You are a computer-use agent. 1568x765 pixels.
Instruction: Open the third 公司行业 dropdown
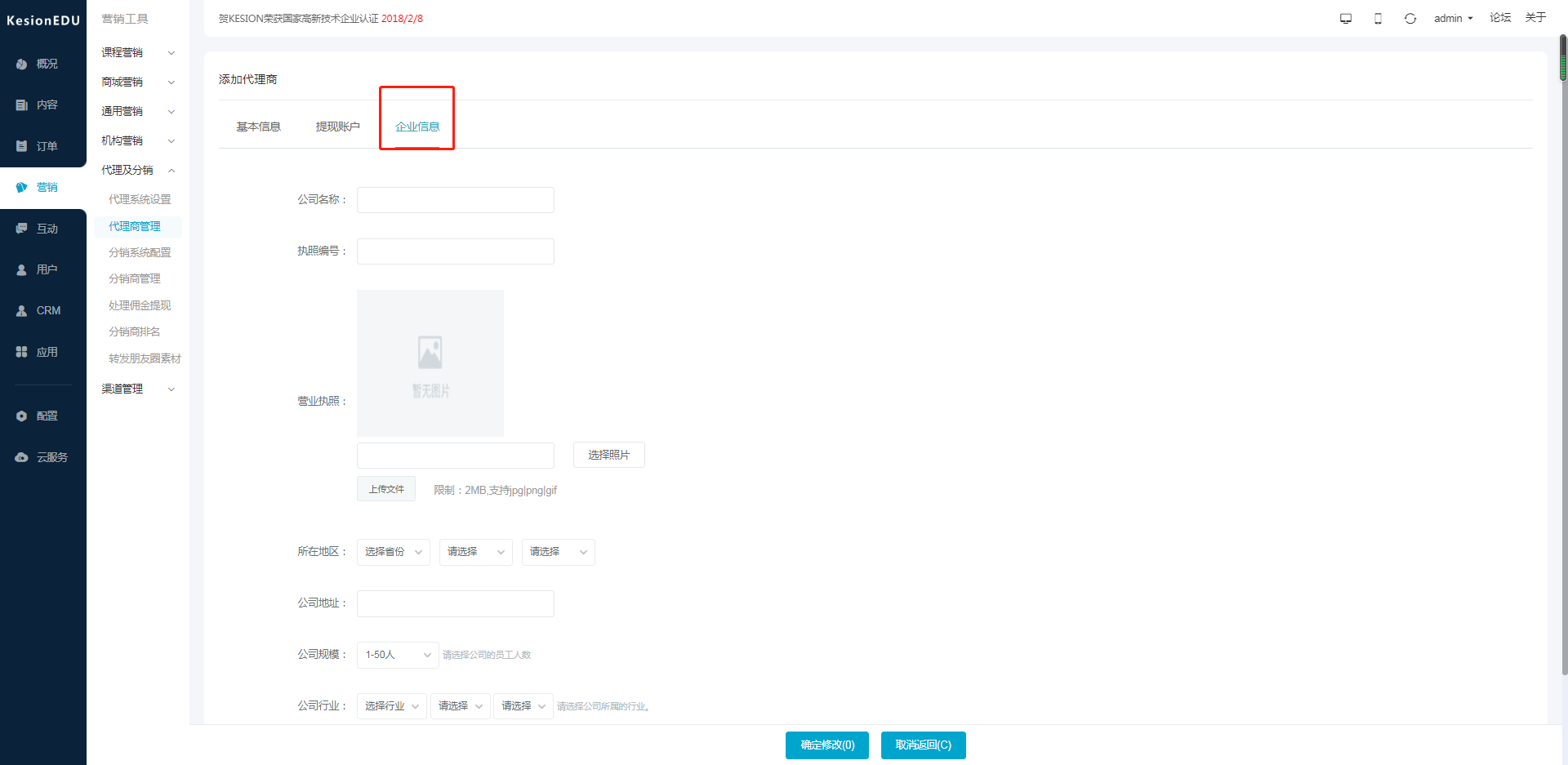(x=523, y=706)
